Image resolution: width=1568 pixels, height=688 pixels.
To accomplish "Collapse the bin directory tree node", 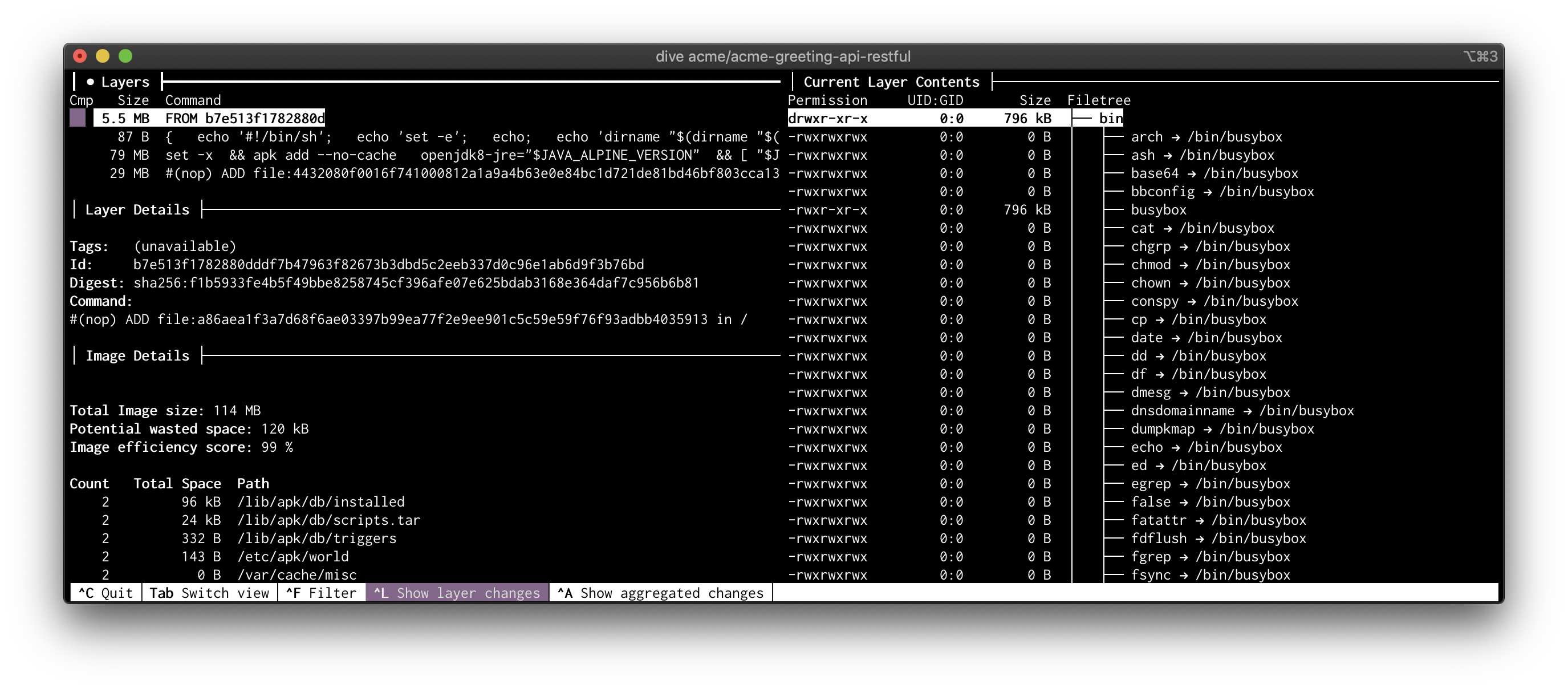I will point(1110,118).
